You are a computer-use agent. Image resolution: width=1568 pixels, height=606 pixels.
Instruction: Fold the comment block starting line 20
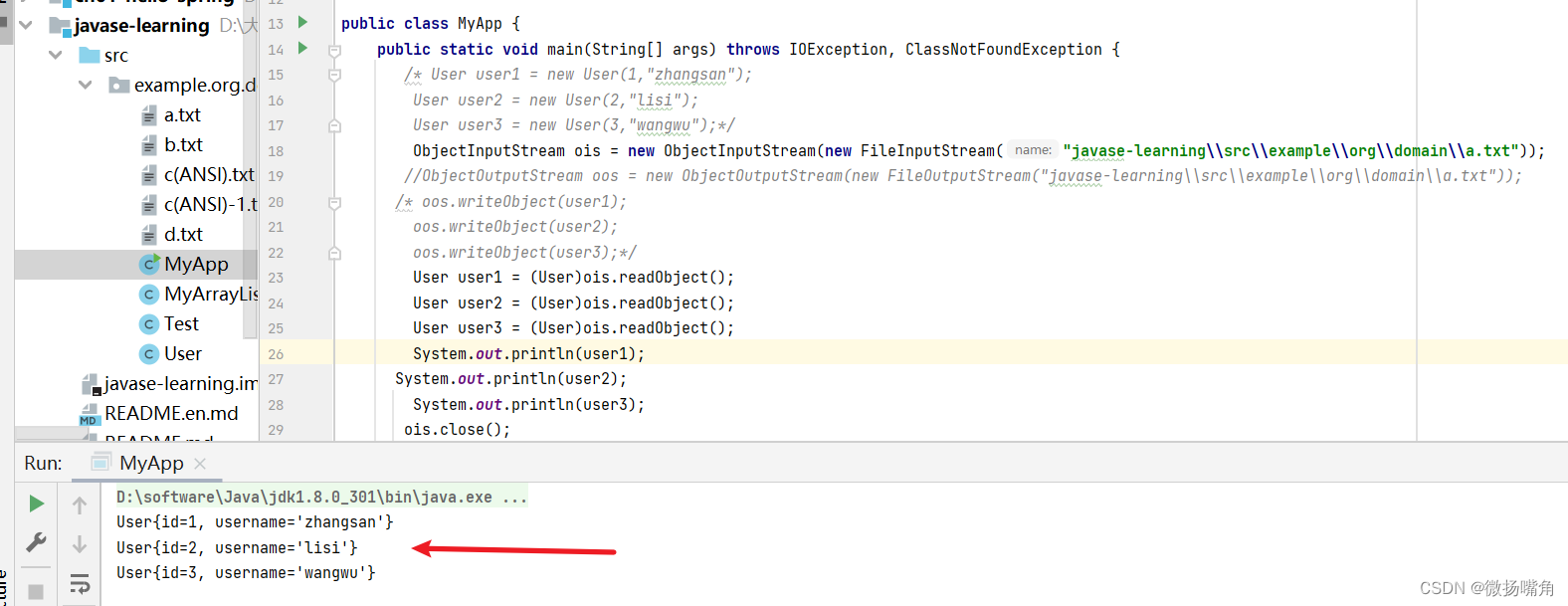[x=335, y=202]
